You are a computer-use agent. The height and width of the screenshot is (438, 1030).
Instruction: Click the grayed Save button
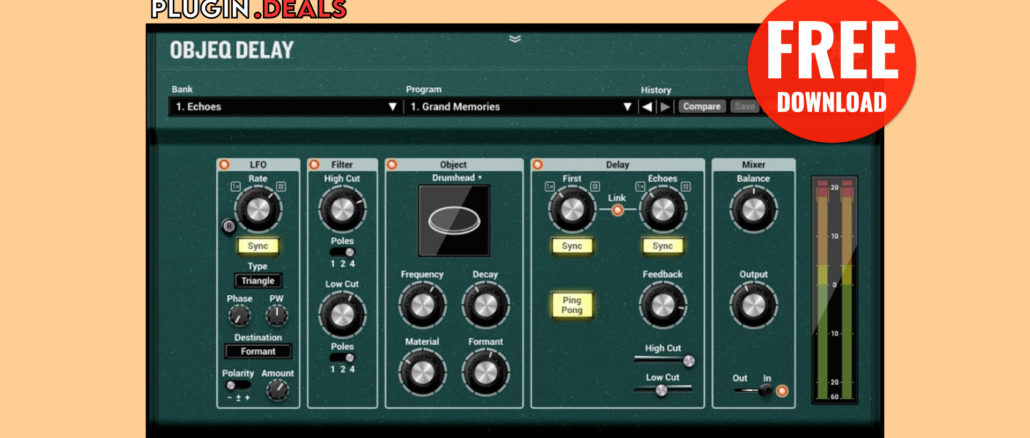(744, 106)
